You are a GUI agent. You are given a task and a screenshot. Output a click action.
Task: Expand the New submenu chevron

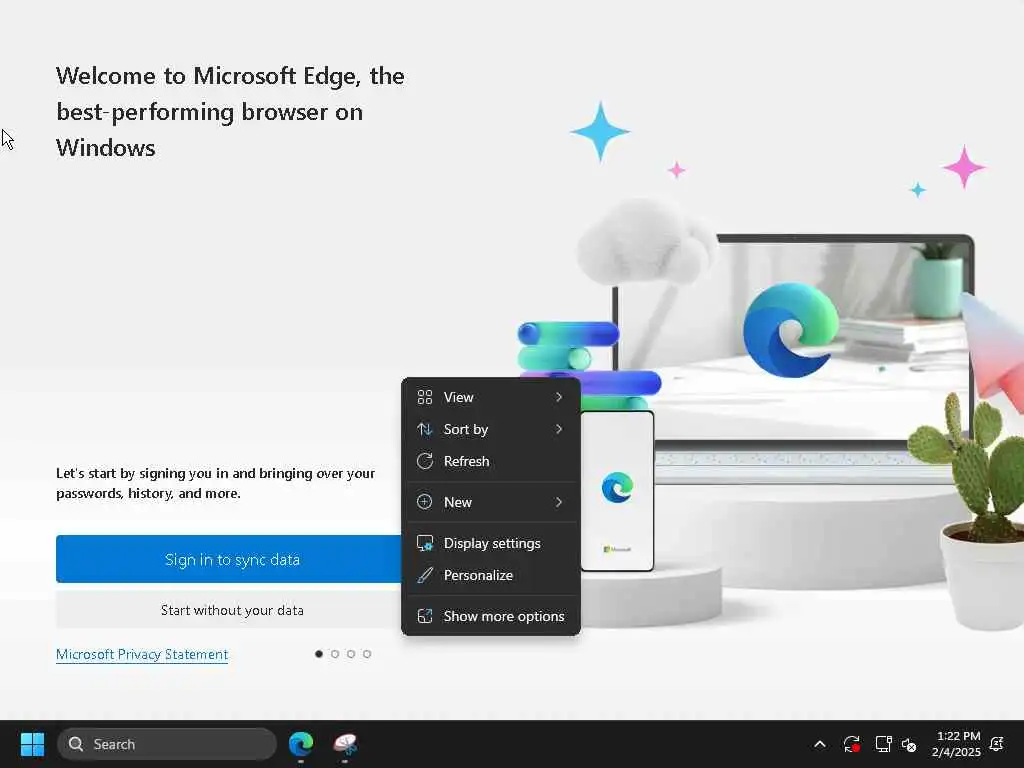point(559,502)
